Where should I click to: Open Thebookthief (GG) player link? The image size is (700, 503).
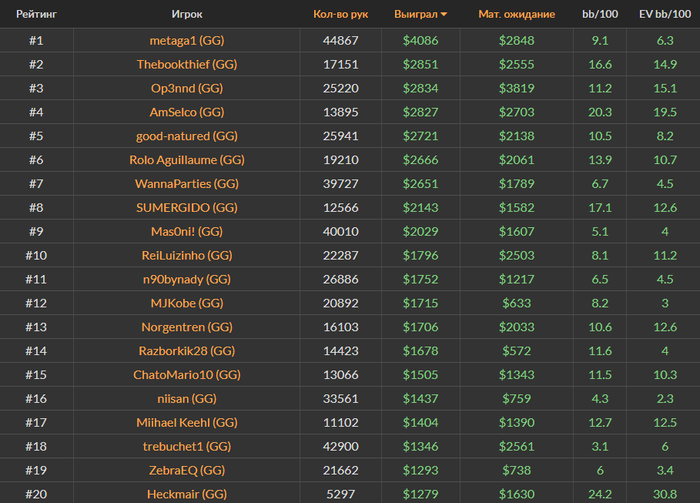(186, 64)
